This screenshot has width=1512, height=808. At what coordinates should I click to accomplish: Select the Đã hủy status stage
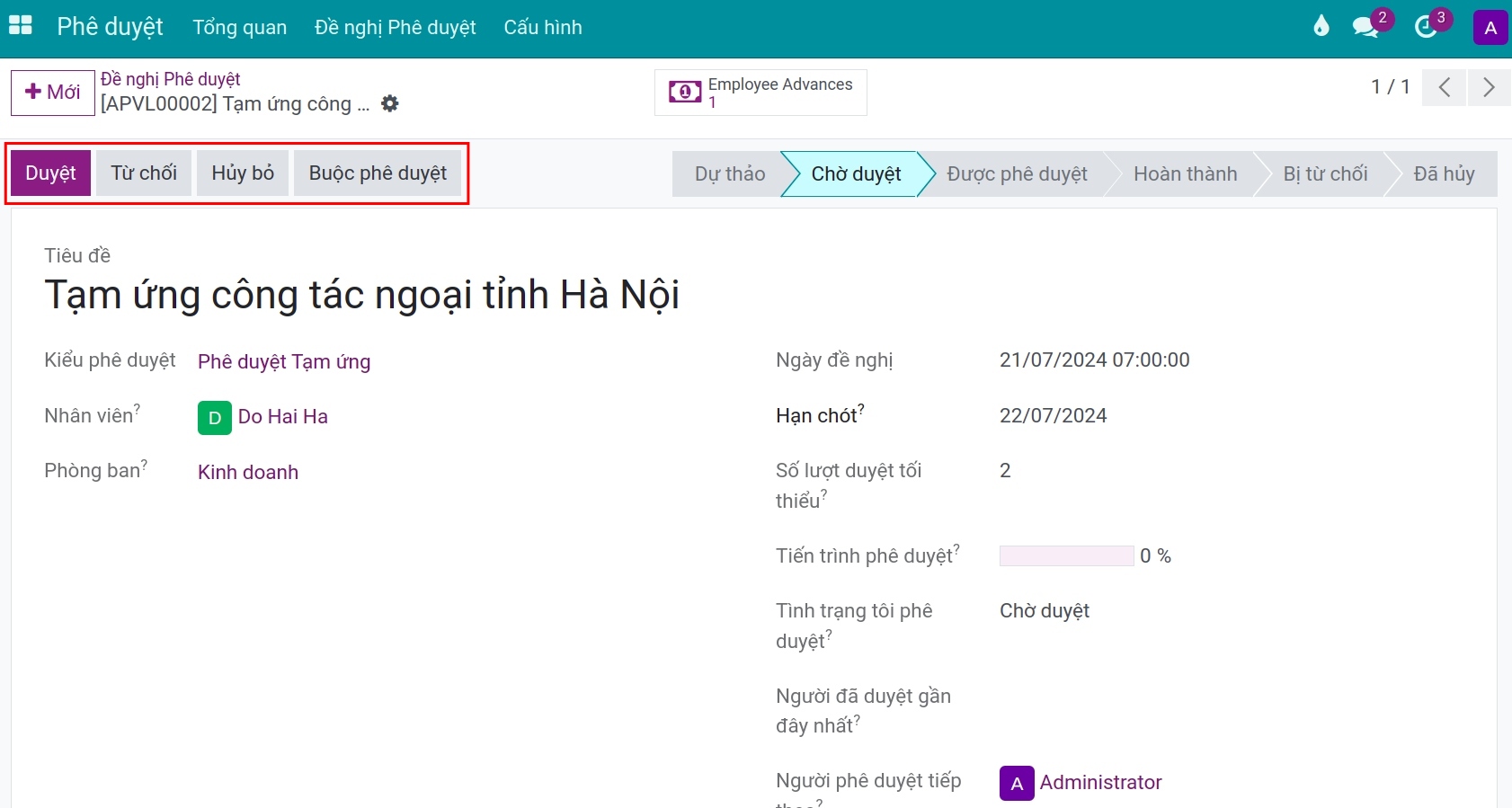1445,174
